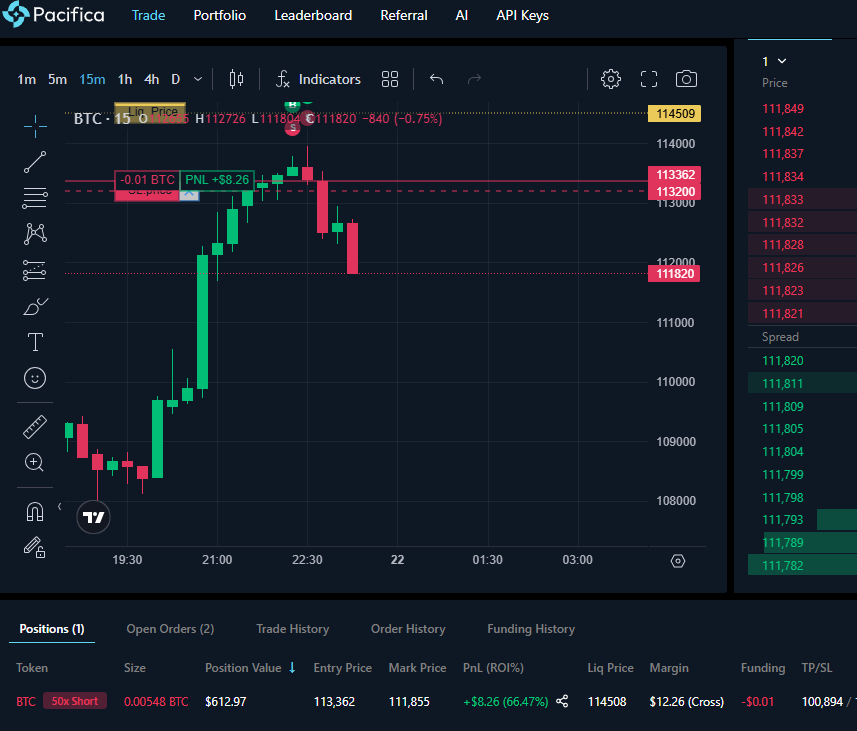Click the redo arrow
The image size is (857, 731).
474,79
